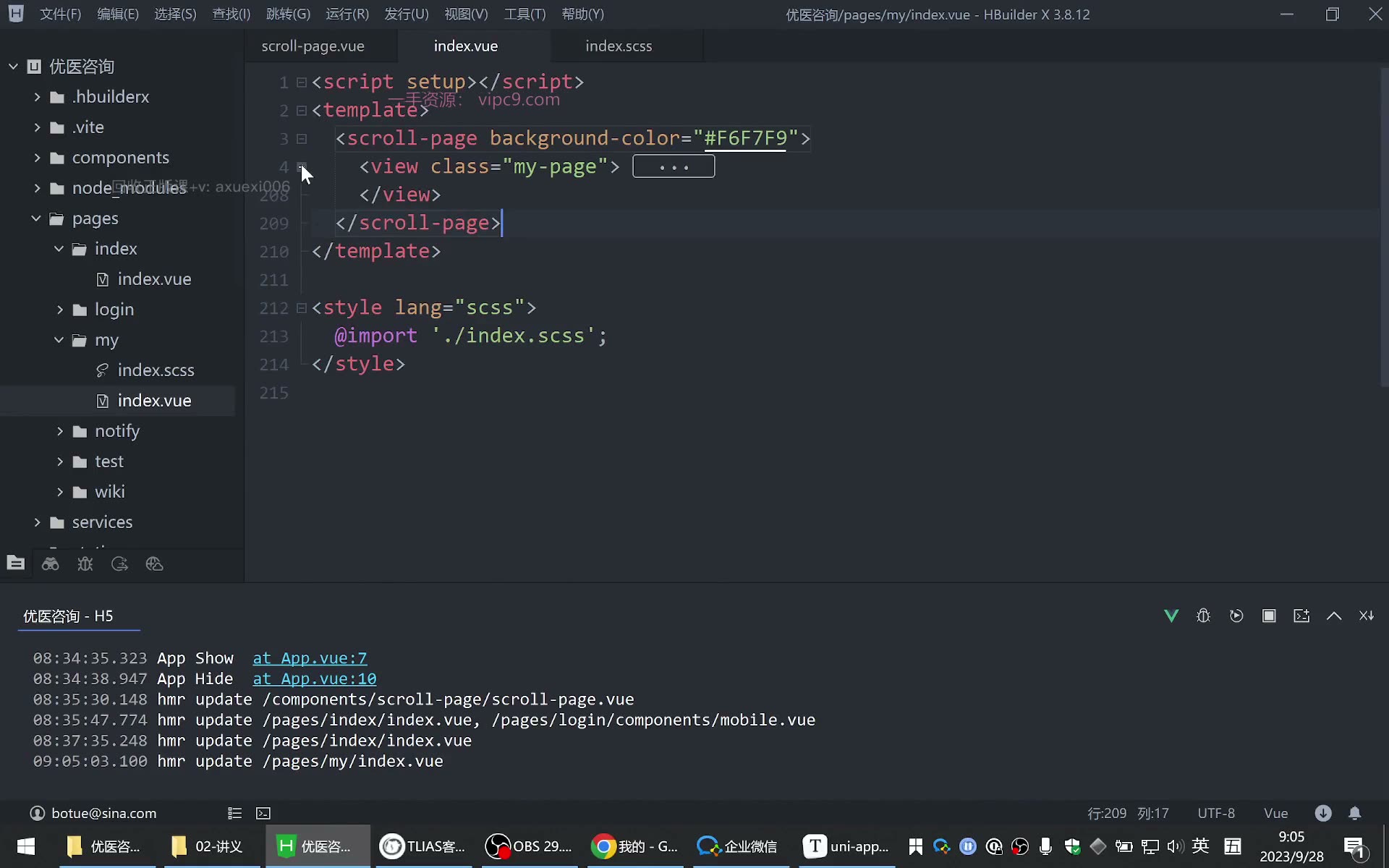Image resolution: width=1389 pixels, height=868 pixels.
Task: Click the #F6F7F9 color value
Action: [x=745, y=138]
